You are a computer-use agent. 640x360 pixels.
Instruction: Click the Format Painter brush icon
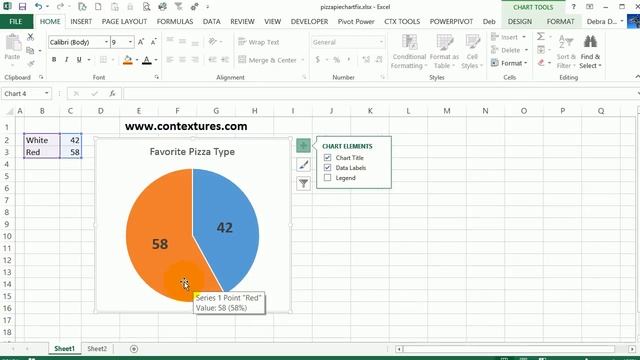pos(31,64)
